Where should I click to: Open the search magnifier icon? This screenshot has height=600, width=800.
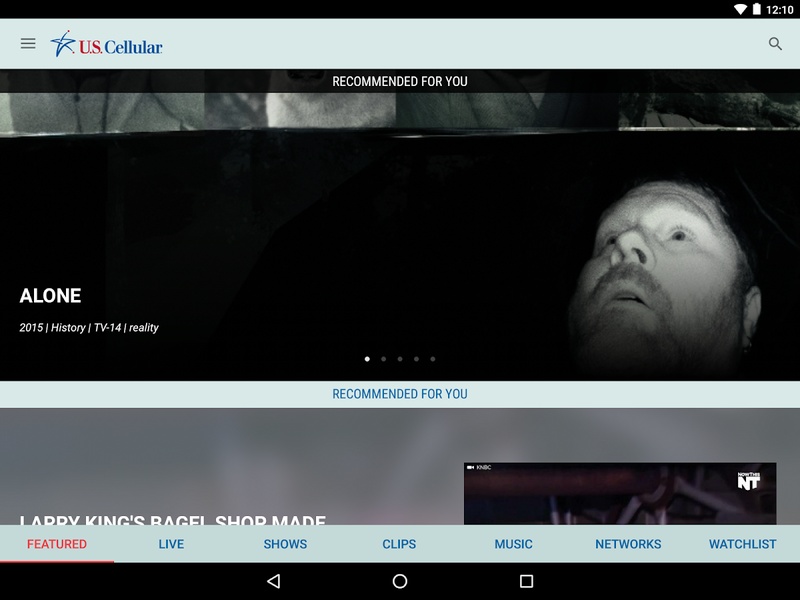(x=775, y=44)
